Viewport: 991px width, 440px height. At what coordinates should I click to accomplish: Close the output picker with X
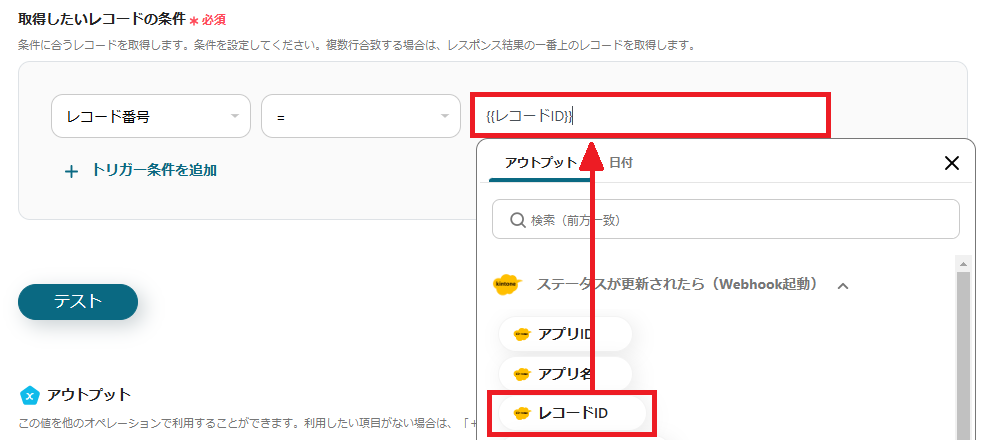(x=951, y=163)
